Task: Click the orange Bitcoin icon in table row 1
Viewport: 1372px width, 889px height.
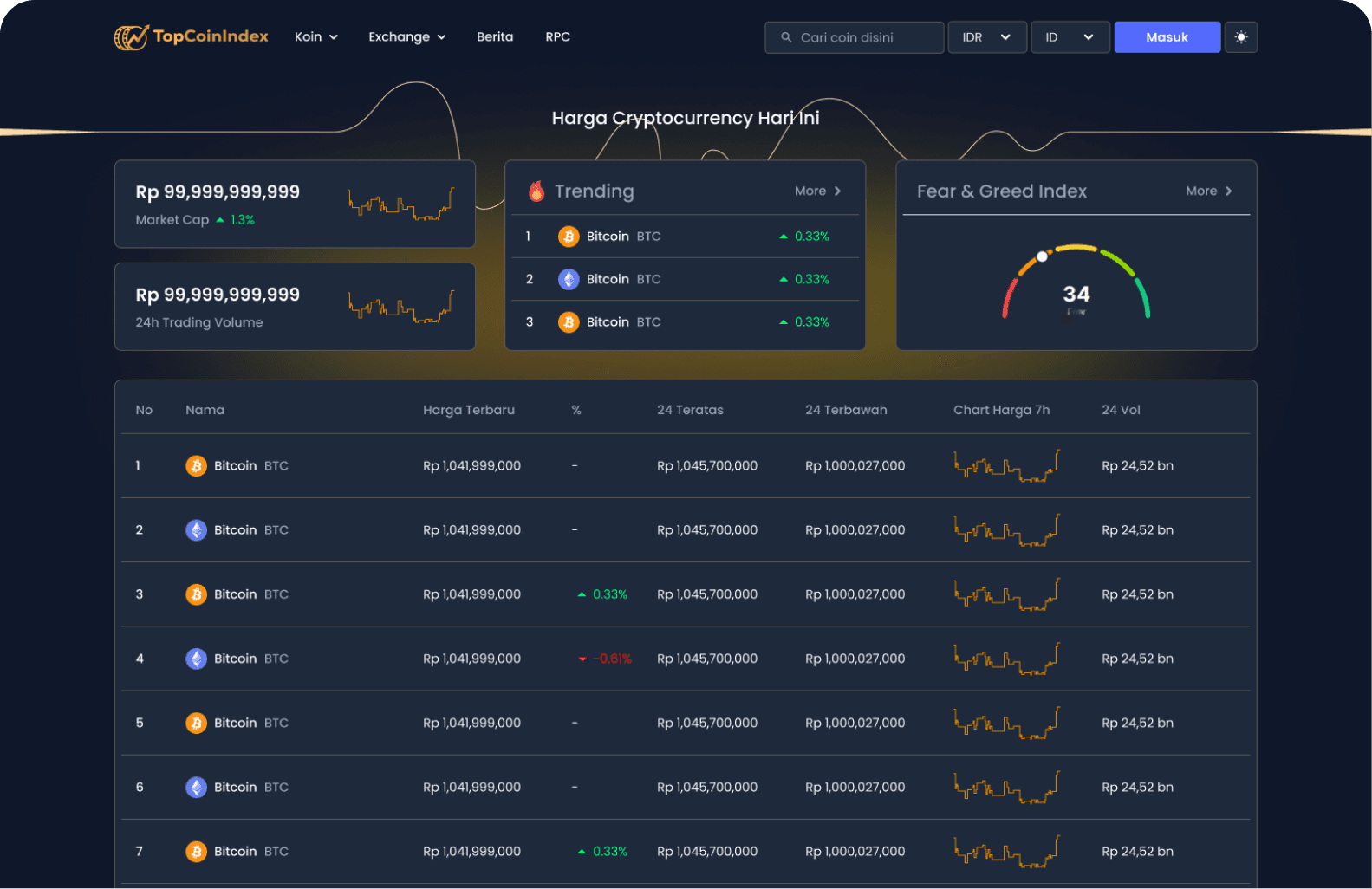Action: tap(197, 466)
